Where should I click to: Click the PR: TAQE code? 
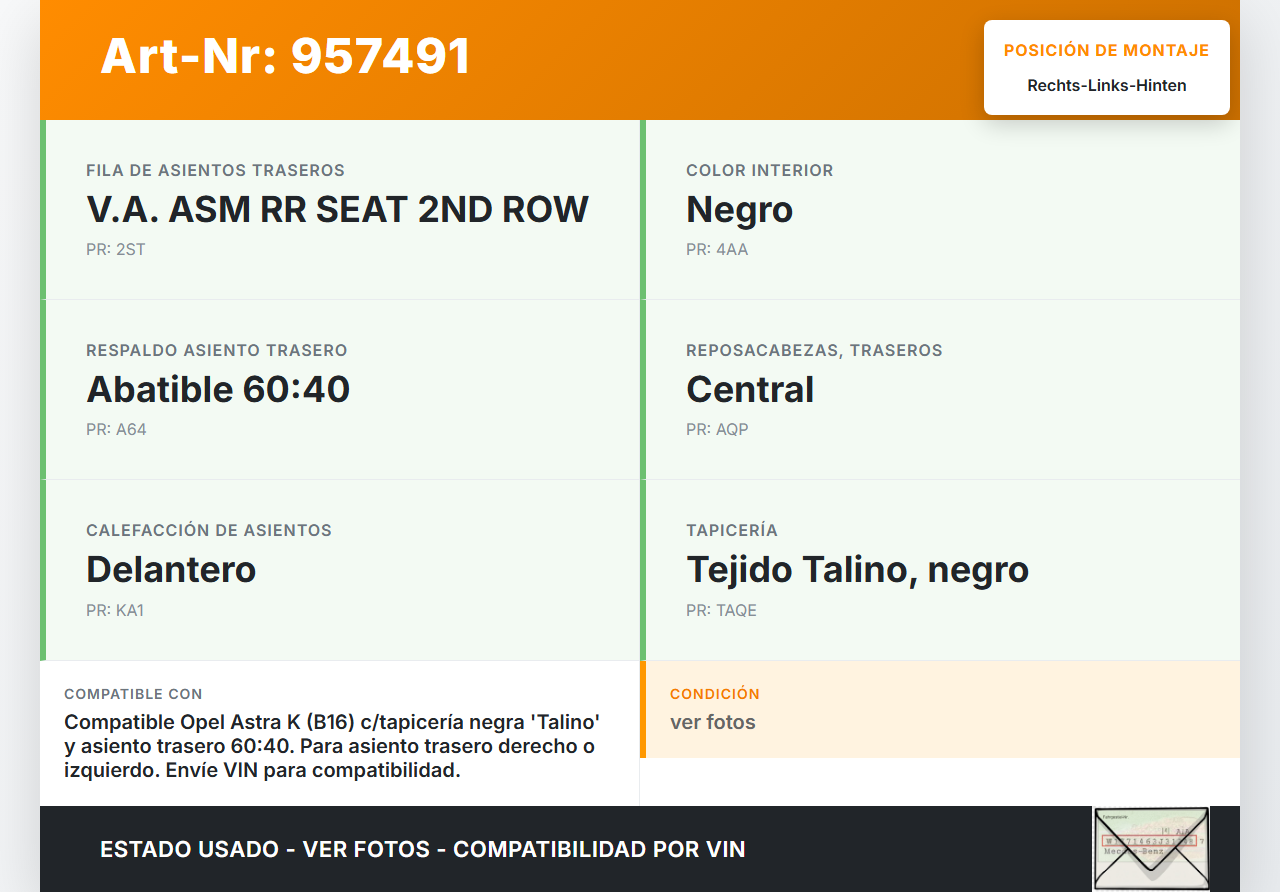pos(721,610)
